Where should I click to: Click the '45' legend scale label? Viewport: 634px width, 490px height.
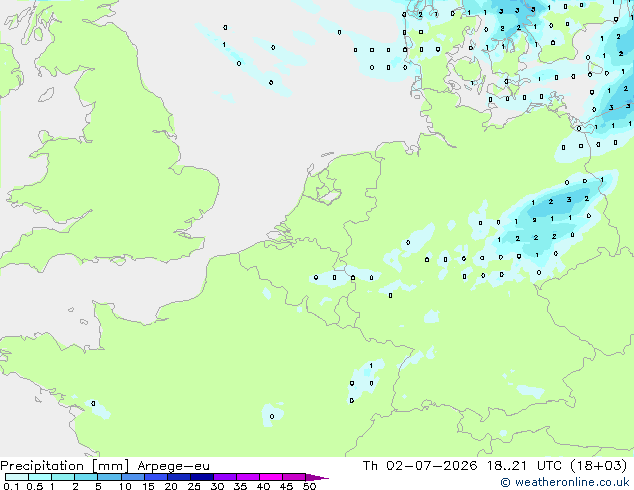click(286, 486)
